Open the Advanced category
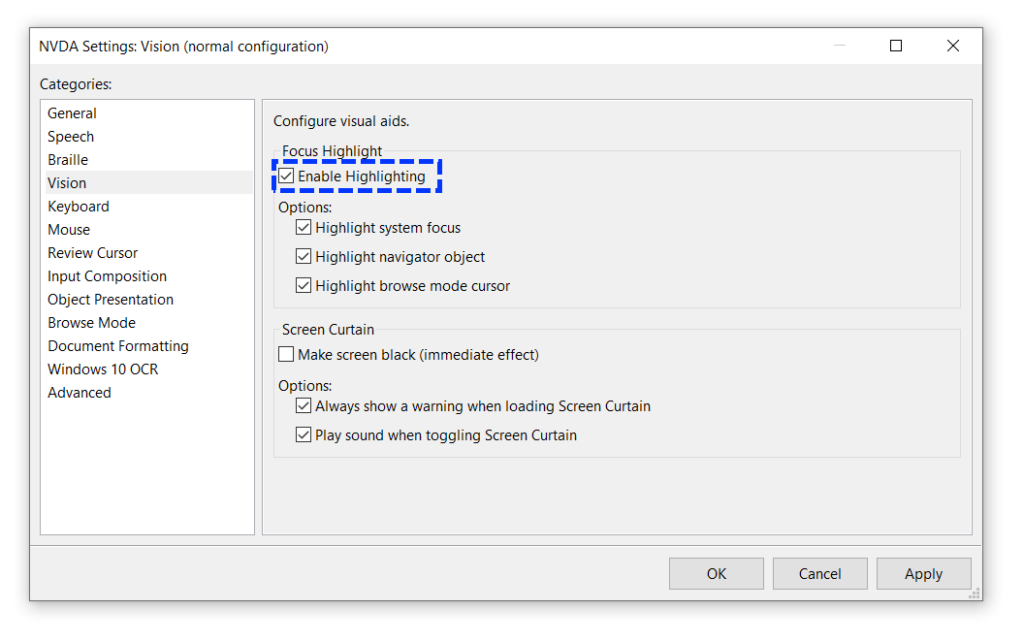Screen dimensions: 1024x642 point(147,393)
